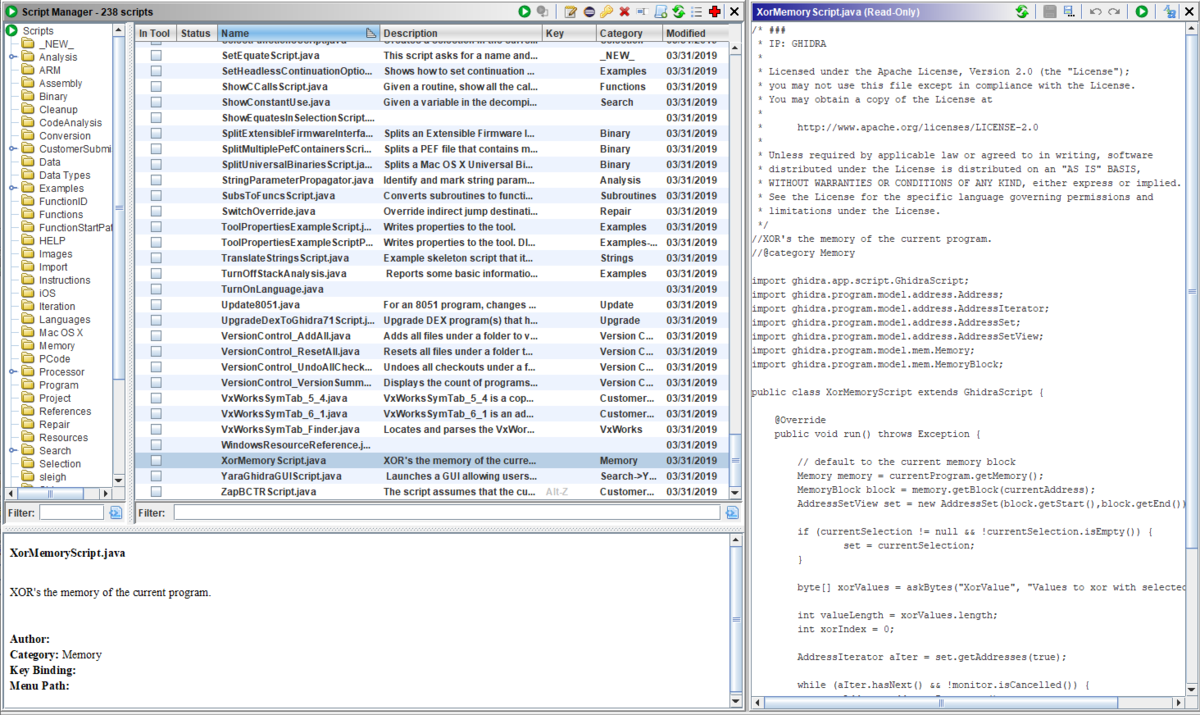Expand the CustomerSubmission folder node
This screenshot has width=1200, height=715.
(x=13, y=149)
